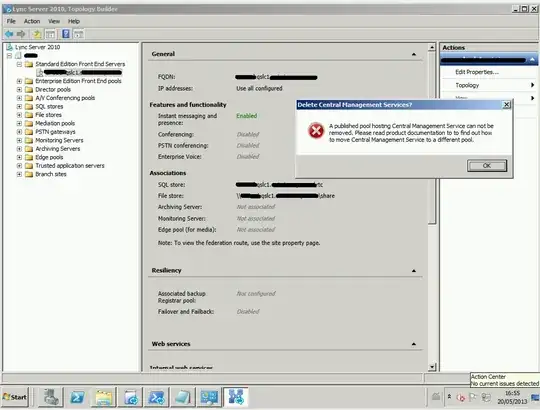Click the Use all configured value
The width and height of the screenshot is (540, 410).
pos(259,88)
